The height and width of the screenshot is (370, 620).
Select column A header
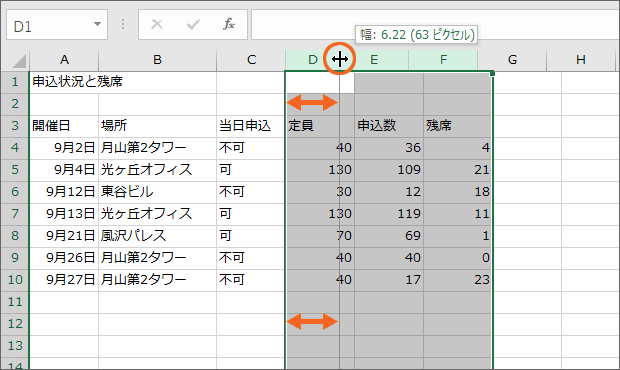(x=64, y=60)
